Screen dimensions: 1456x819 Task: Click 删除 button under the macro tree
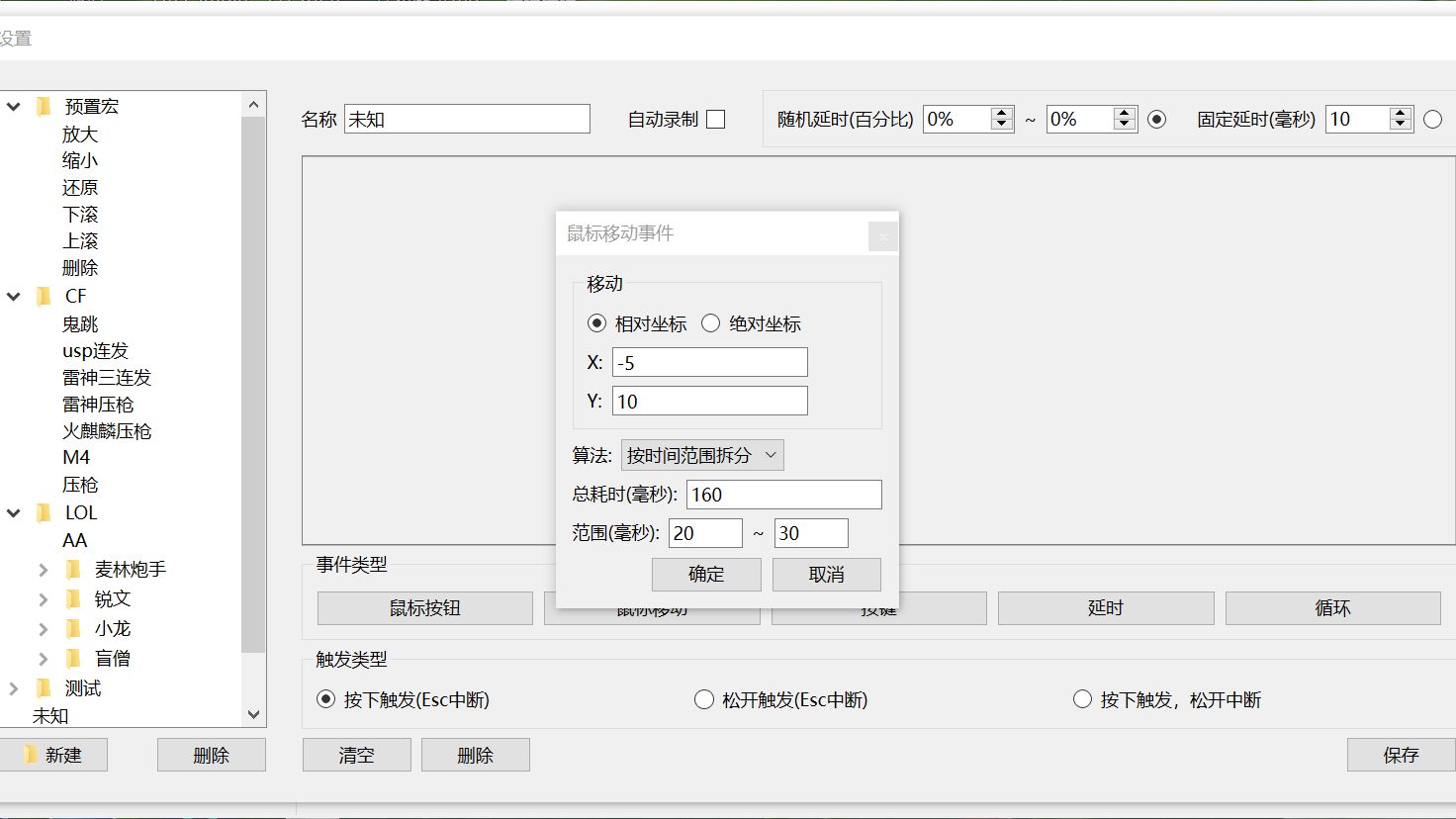click(212, 755)
